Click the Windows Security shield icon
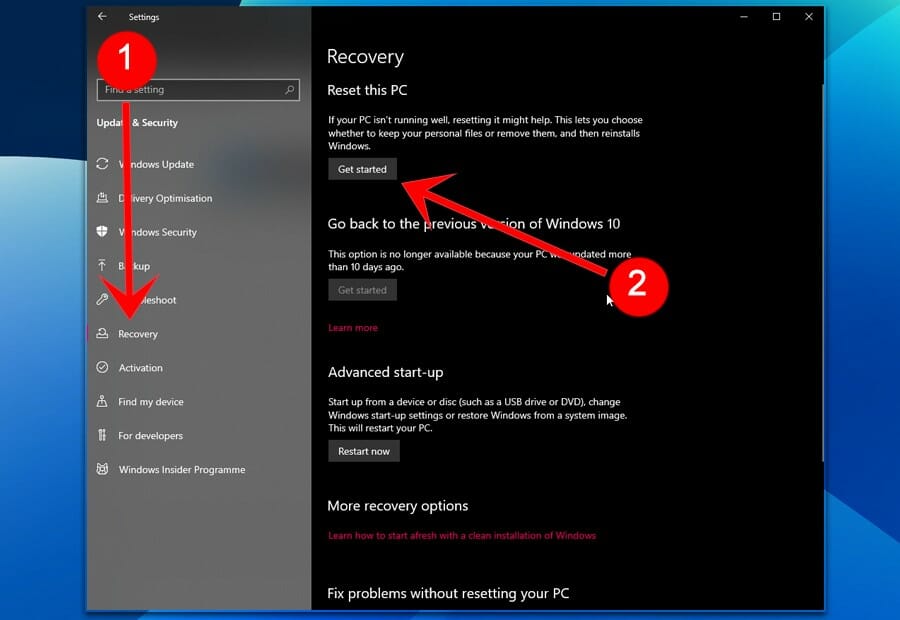 coord(102,231)
